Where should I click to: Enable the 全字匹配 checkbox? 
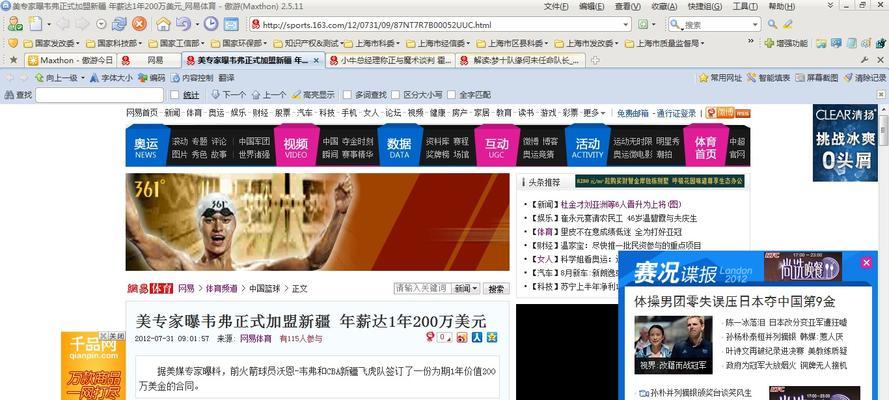click(x=451, y=95)
